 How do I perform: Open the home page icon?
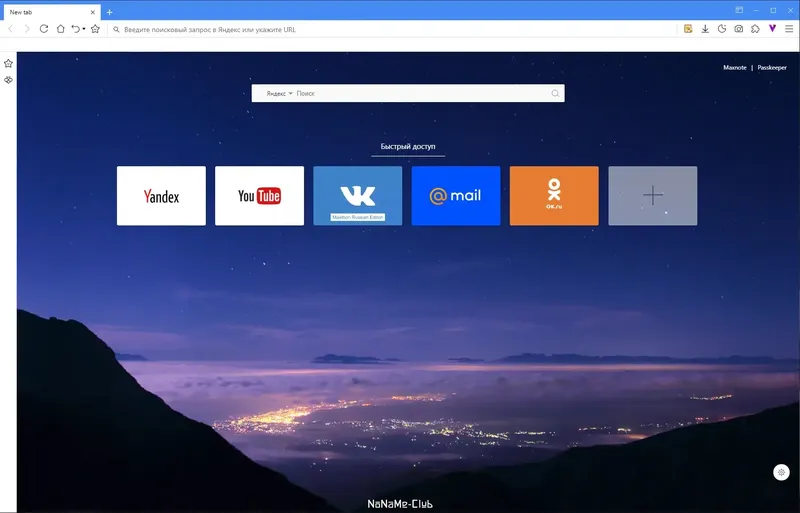(x=60, y=29)
